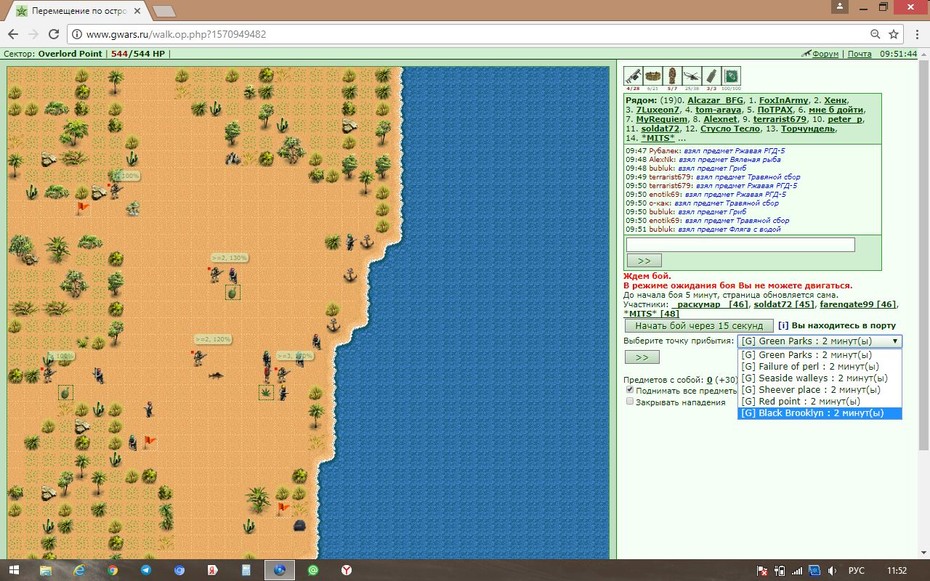Click 'Начать бой через 15 секунд' button
Screen dimensions: 930x581
coord(699,325)
